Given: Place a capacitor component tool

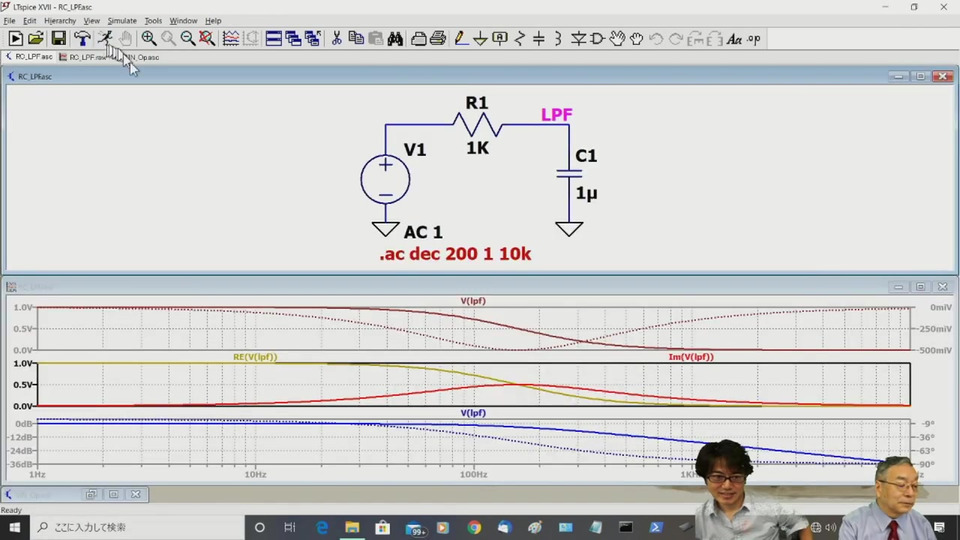Looking at the screenshot, I should point(539,39).
